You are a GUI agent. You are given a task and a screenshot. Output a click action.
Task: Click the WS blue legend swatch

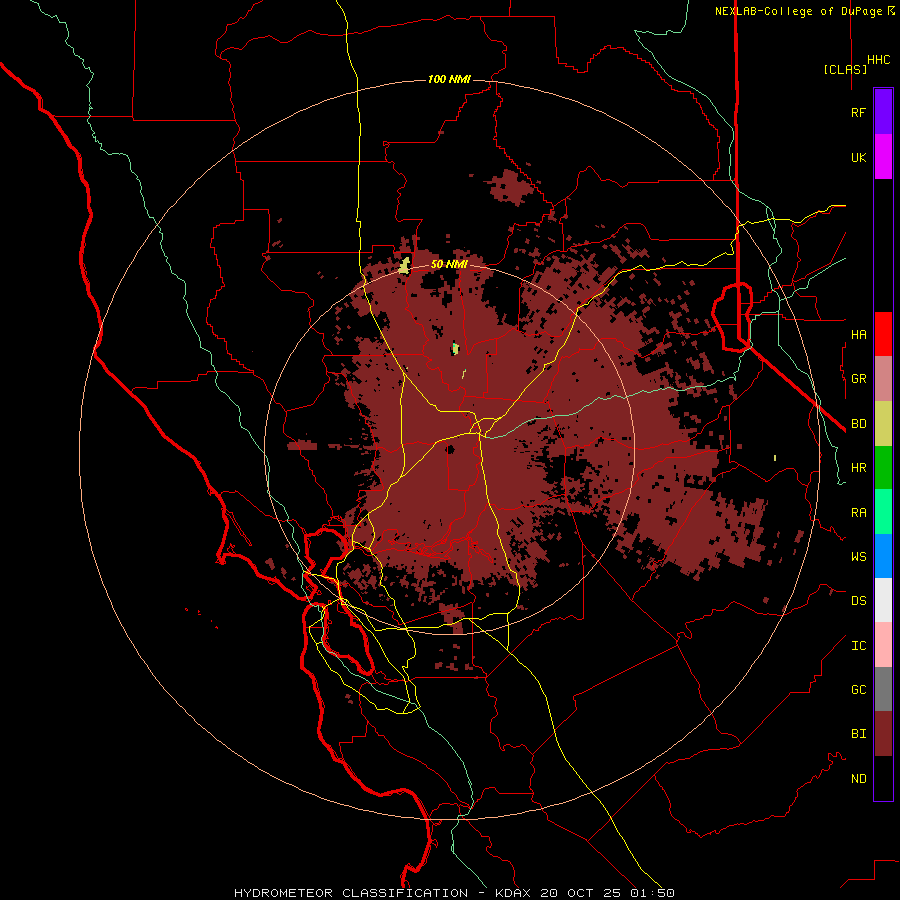point(883,556)
